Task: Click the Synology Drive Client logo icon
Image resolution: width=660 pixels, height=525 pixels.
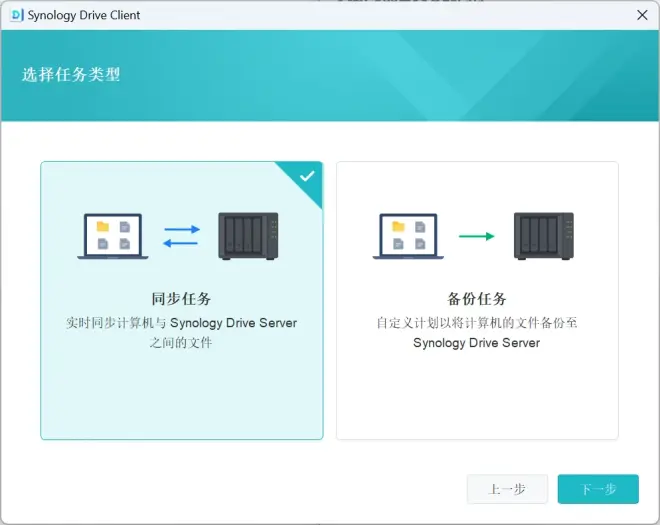Action: (16, 15)
